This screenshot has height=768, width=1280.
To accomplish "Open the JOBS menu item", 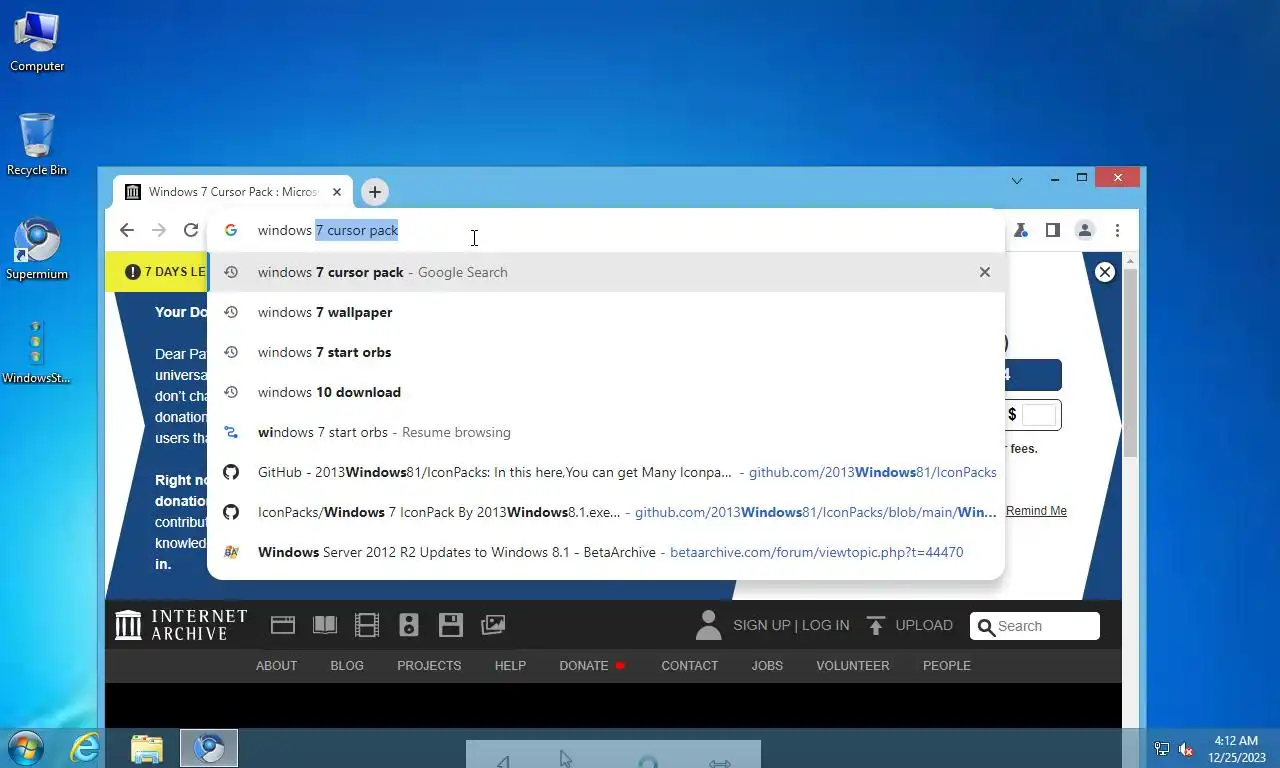I will (x=767, y=665).
